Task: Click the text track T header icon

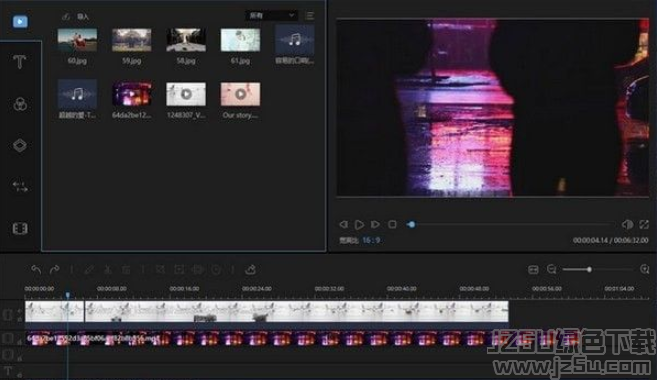Action: (8, 371)
